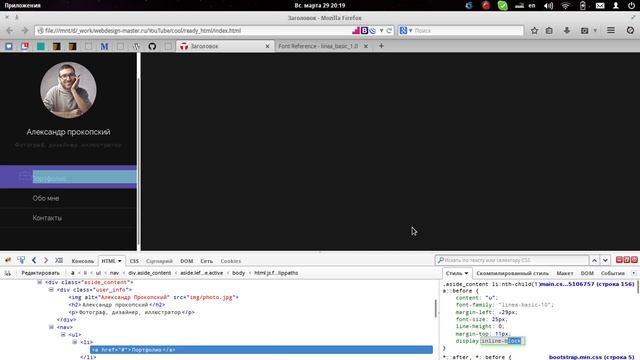Open the Firefox hamburger menu
The height and width of the screenshot is (360, 640).
pyautogui.click(x=611, y=30)
